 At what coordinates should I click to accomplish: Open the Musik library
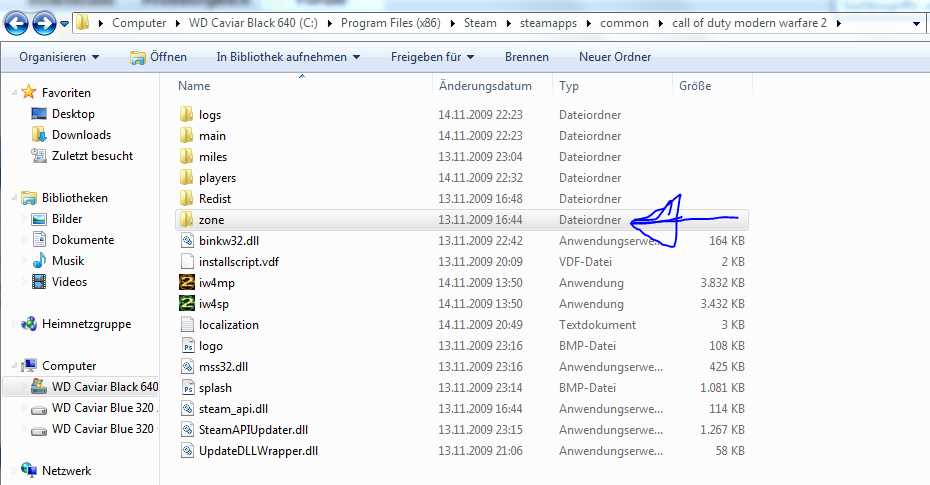[68, 261]
